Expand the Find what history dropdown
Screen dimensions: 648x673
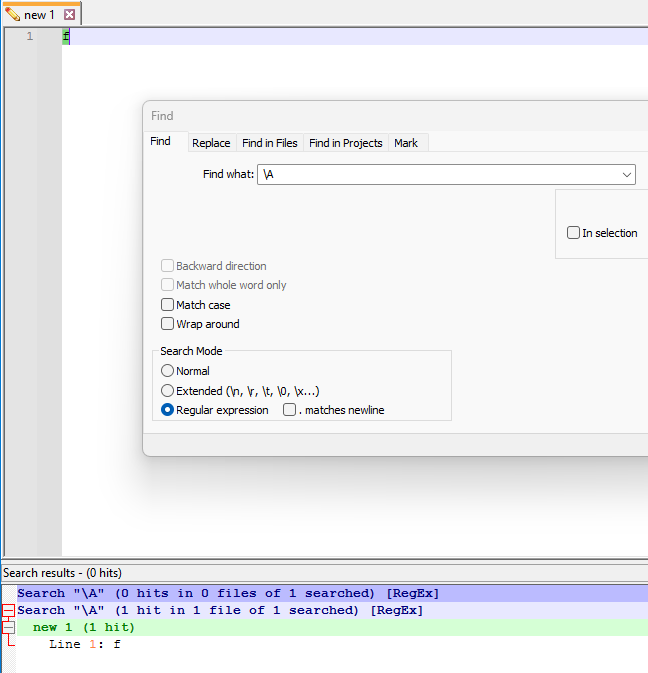(x=627, y=175)
